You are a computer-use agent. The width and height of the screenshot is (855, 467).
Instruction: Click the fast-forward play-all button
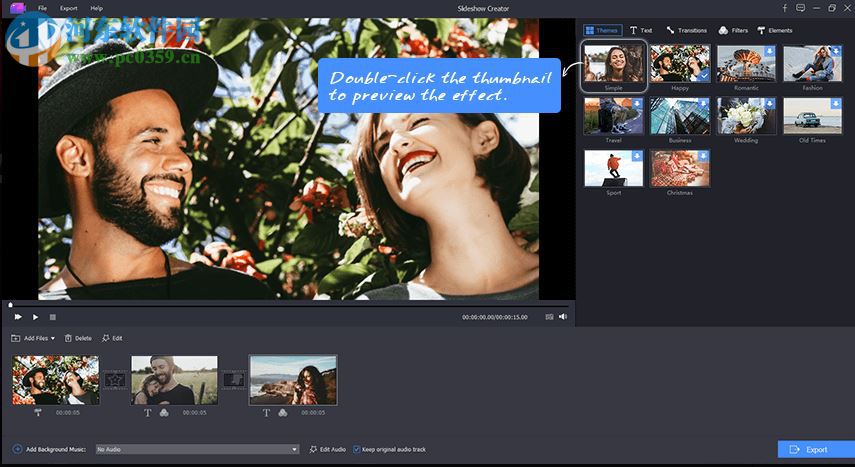coord(18,317)
